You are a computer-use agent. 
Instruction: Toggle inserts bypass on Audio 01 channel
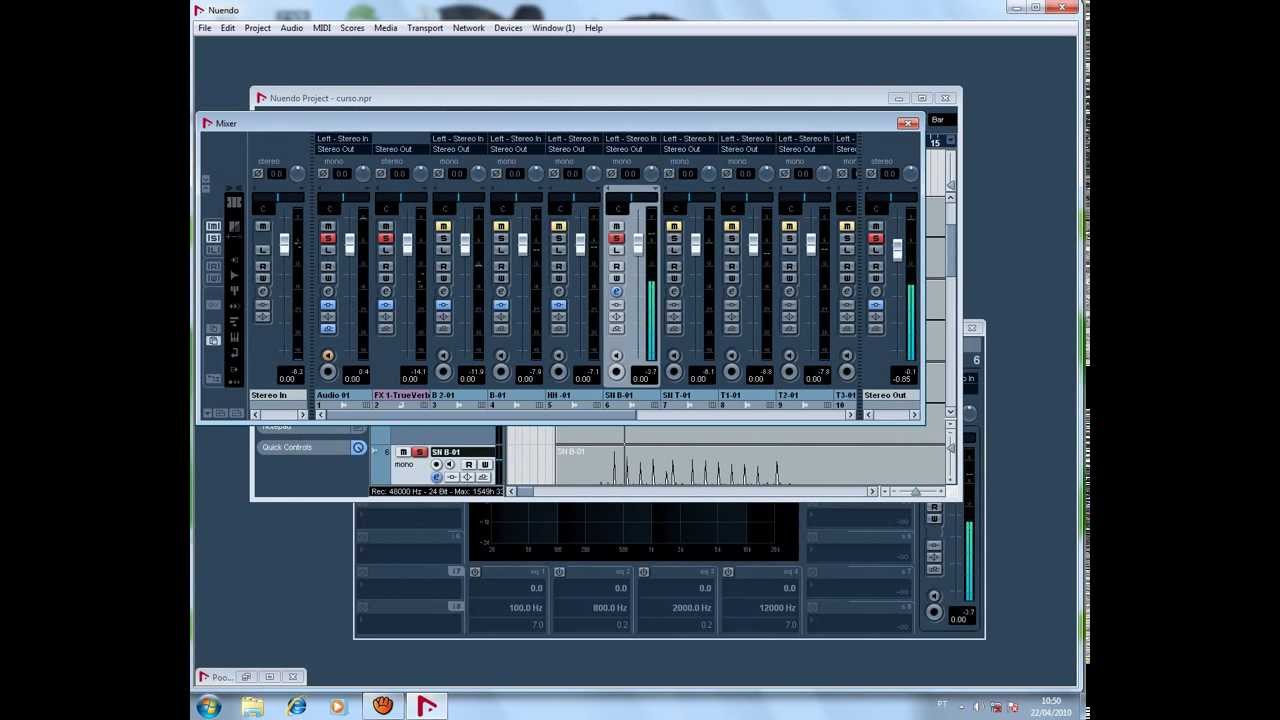tap(328, 304)
